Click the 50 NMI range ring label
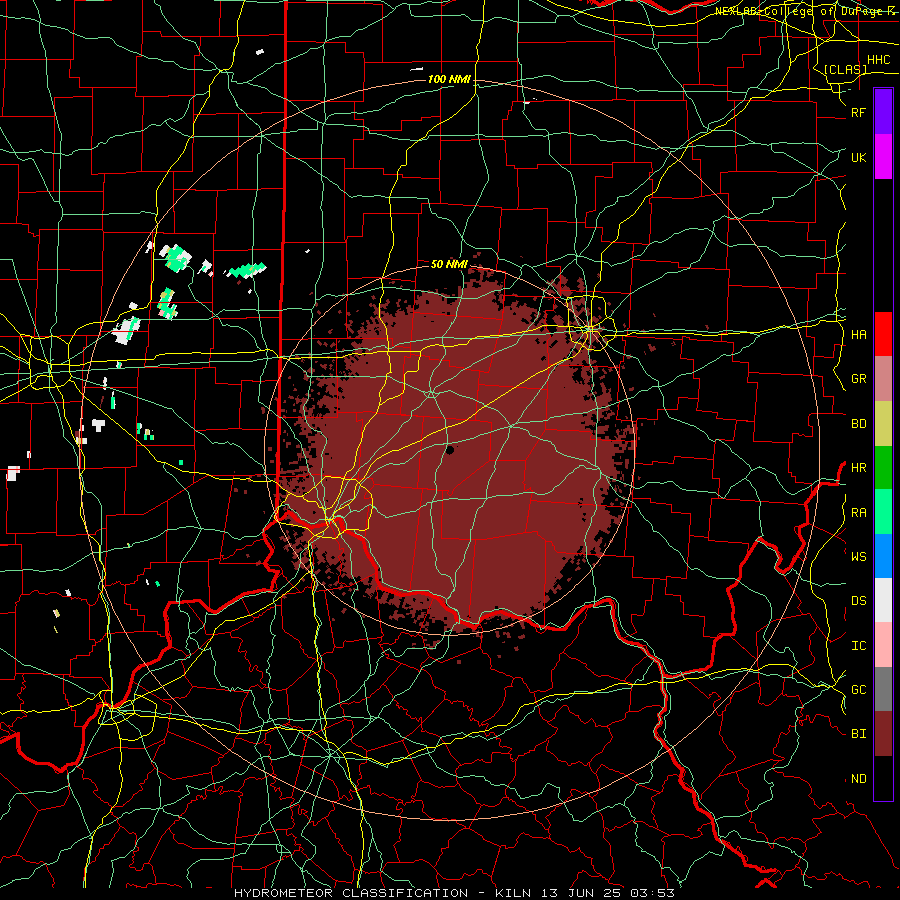Viewport: 900px width, 900px height. [449, 264]
